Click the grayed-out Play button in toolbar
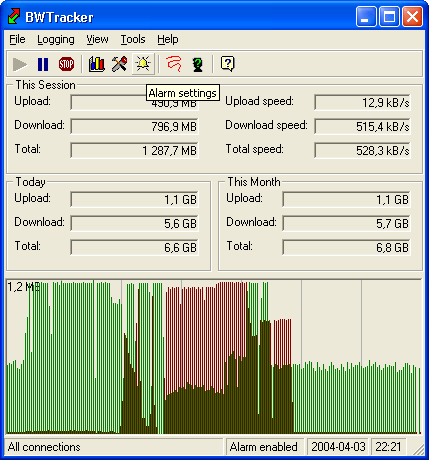The width and height of the screenshot is (429, 460). click(20, 64)
